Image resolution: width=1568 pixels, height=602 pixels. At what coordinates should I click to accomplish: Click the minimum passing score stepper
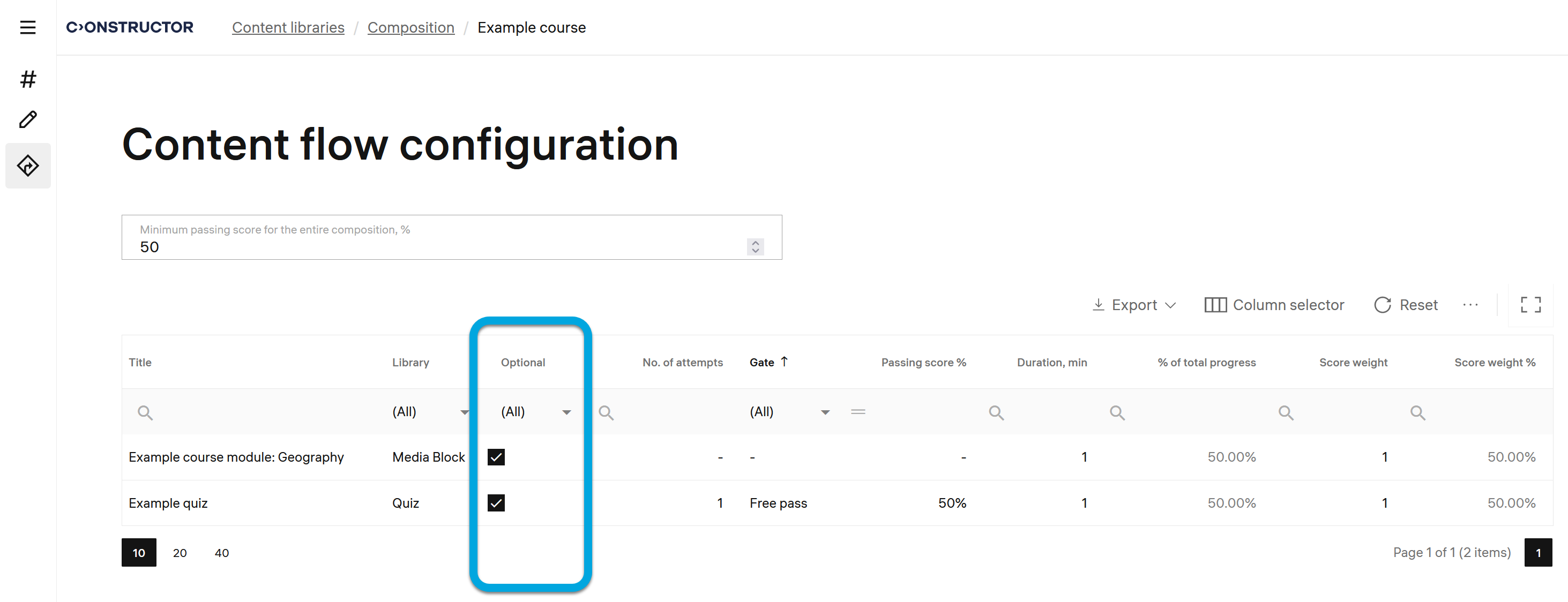point(755,246)
